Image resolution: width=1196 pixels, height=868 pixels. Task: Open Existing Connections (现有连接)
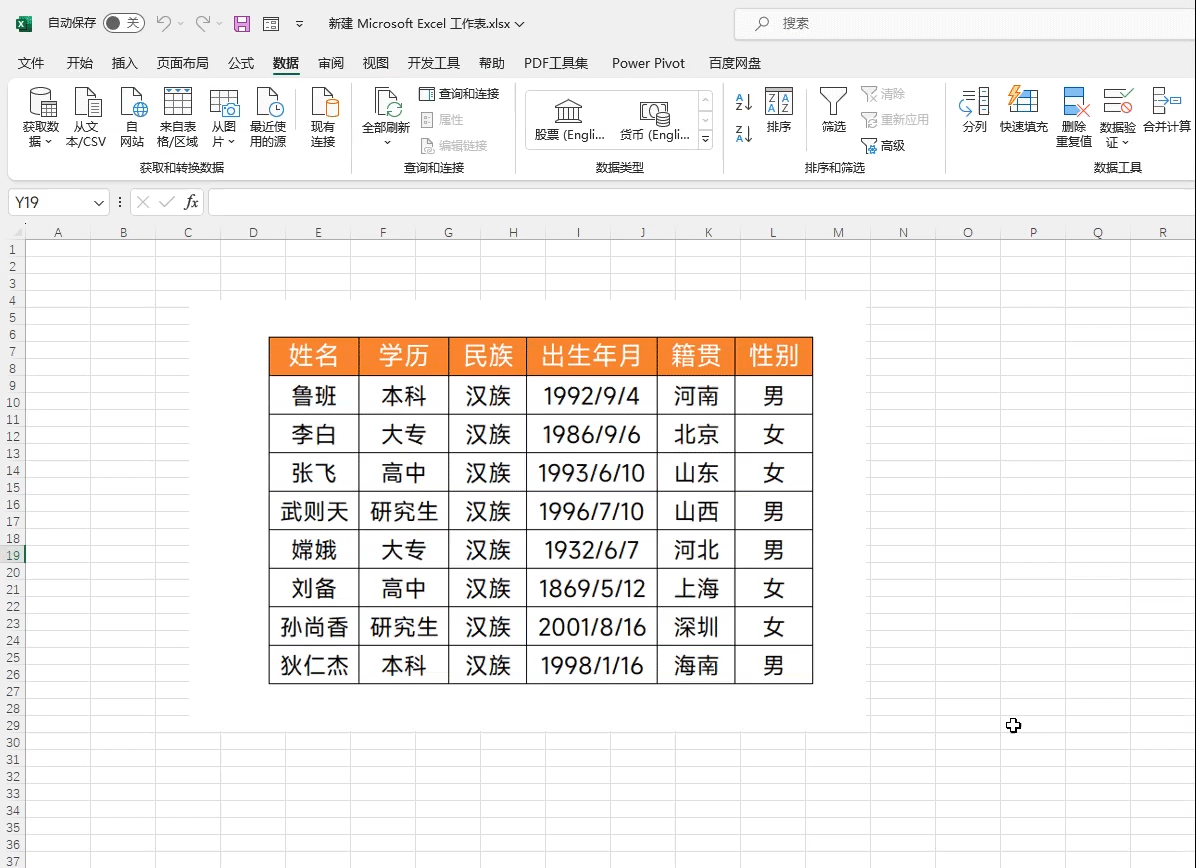323,117
